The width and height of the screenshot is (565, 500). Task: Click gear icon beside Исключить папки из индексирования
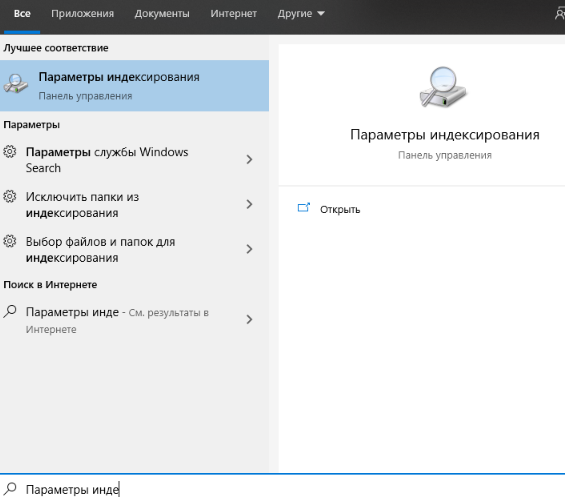point(10,196)
